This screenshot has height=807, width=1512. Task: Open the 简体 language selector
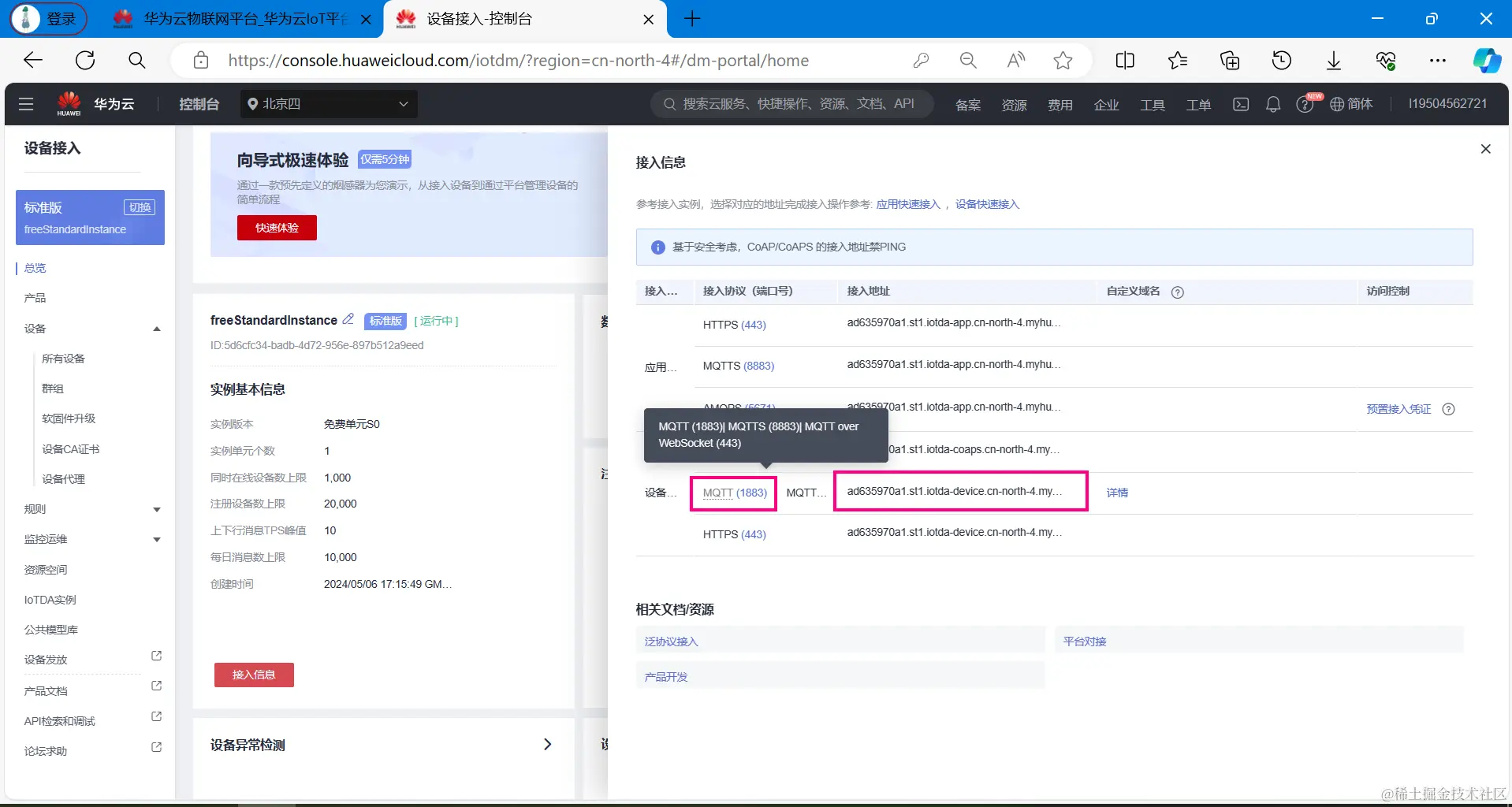click(1351, 104)
